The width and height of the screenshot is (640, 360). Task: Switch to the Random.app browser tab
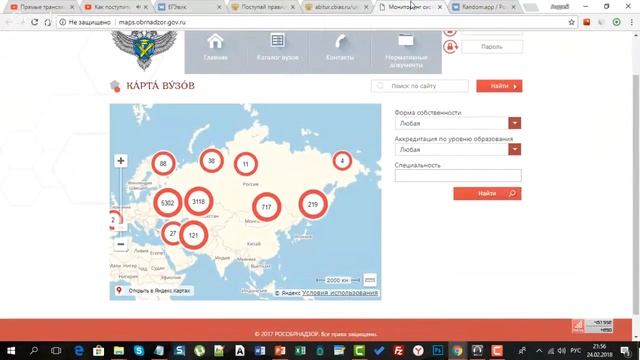pyautogui.click(x=484, y=7)
